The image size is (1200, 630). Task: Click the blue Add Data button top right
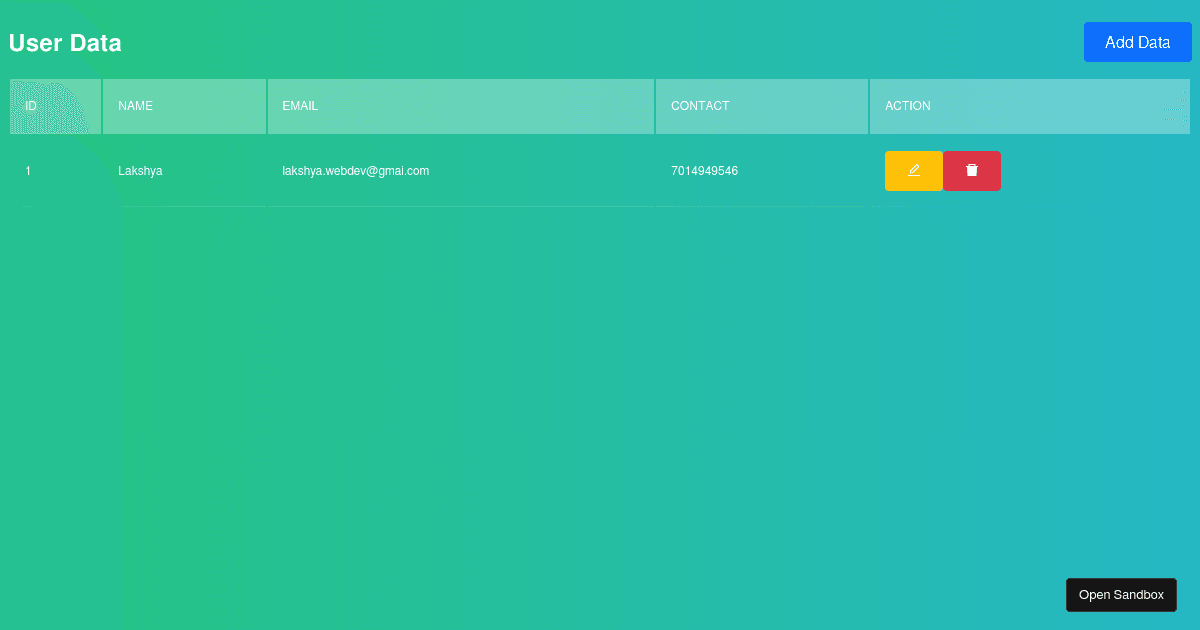click(1137, 42)
